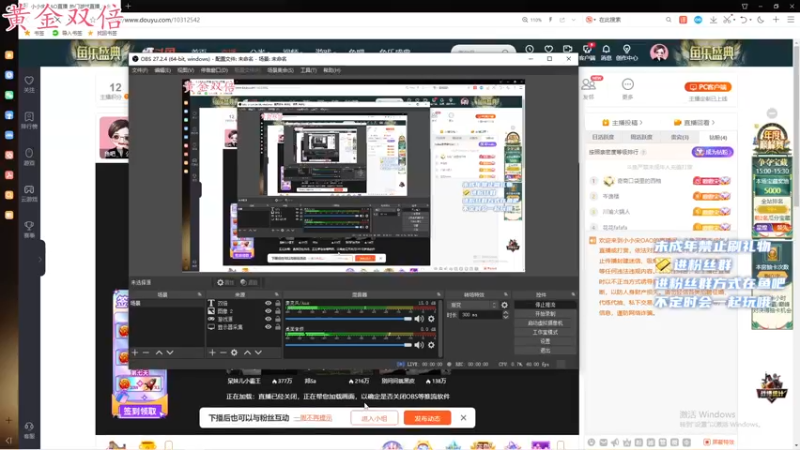The image size is (800, 450).
Task: Move source up in sources panel
Action: pyautogui.click(x=247, y=353)
